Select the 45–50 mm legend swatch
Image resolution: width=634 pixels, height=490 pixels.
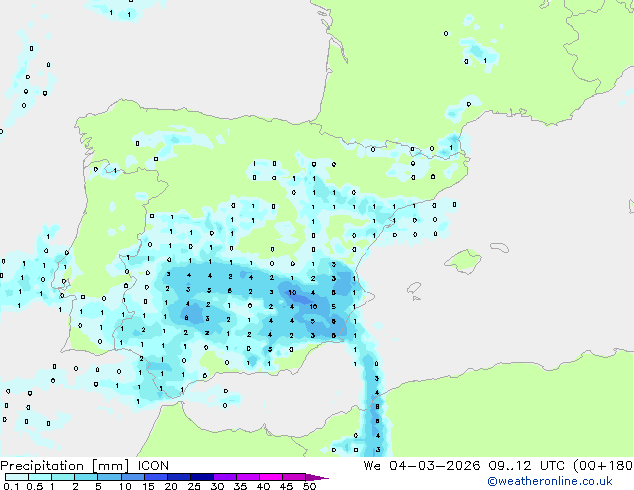pos(294,477)
